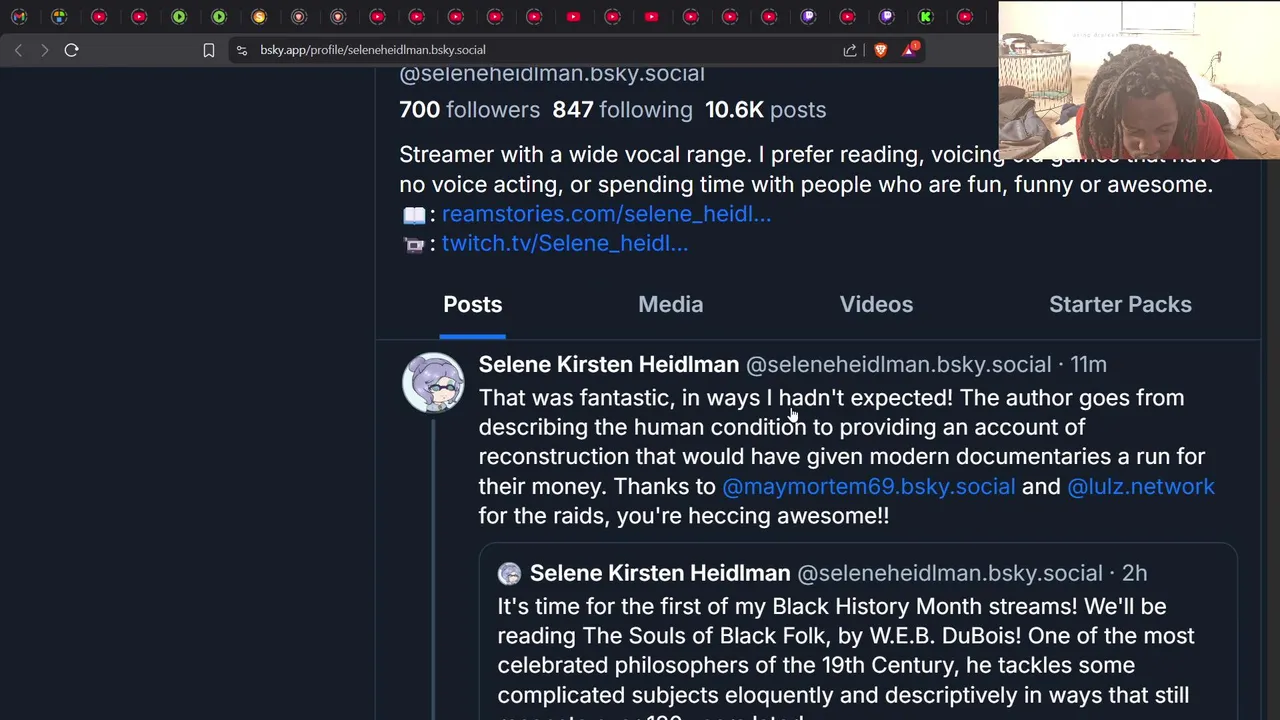This screenshot has width=1280, height=720.
Task: Open the twitch.tv/Selene_heidl link
Action: point(564,243)
